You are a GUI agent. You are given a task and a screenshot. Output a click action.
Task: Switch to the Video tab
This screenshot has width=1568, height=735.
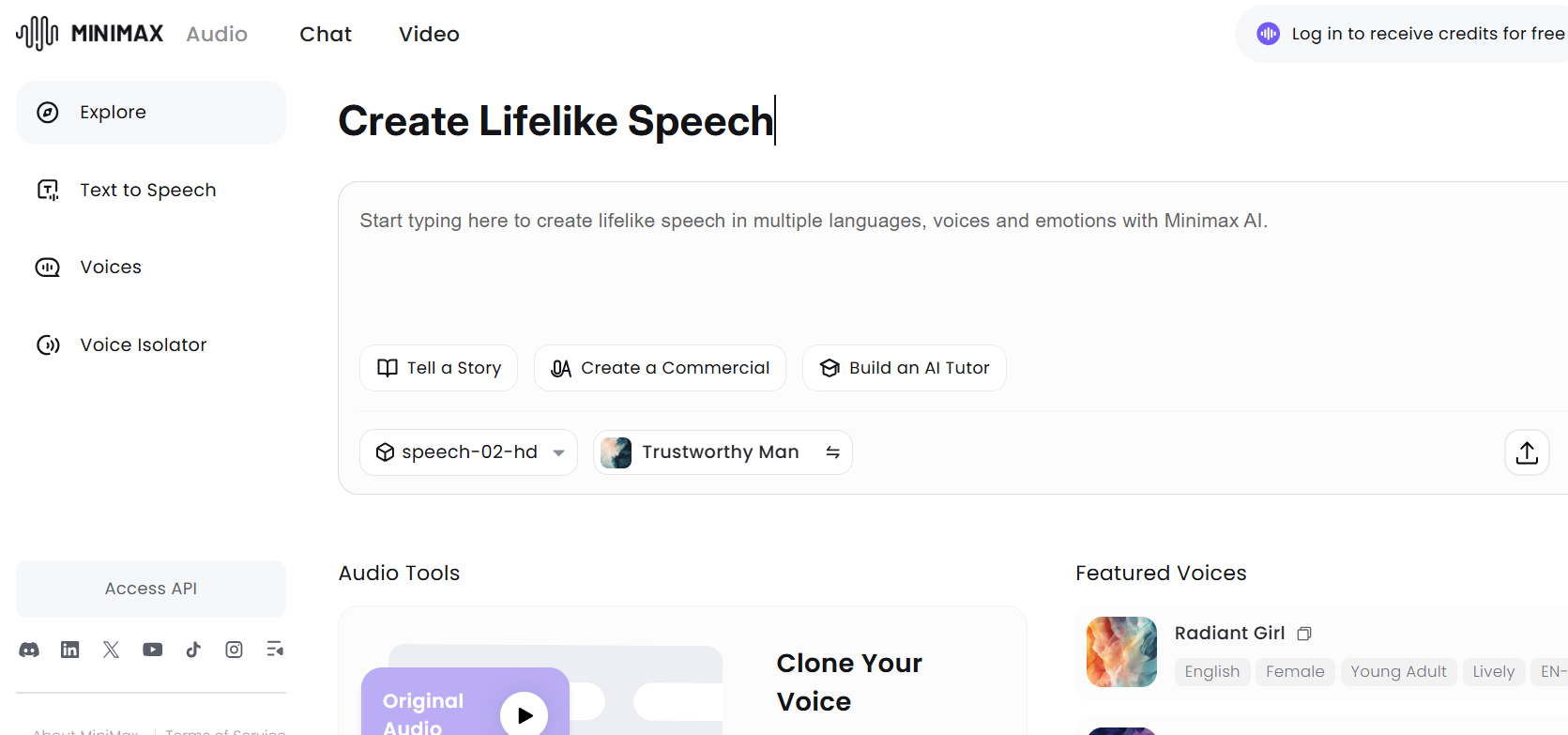pyautogui.click(x=429, y=34)
